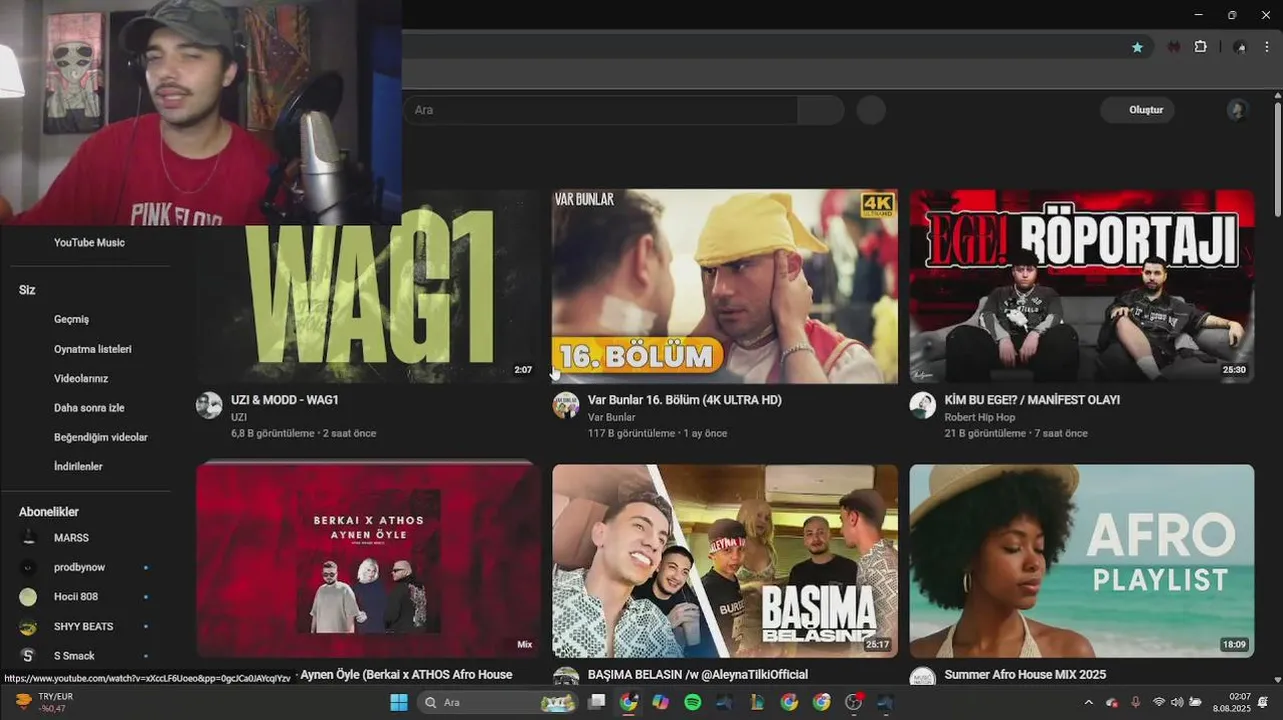
Task: Click the YouTube search field 'Ara'
Action: click(x=600, y=110)
